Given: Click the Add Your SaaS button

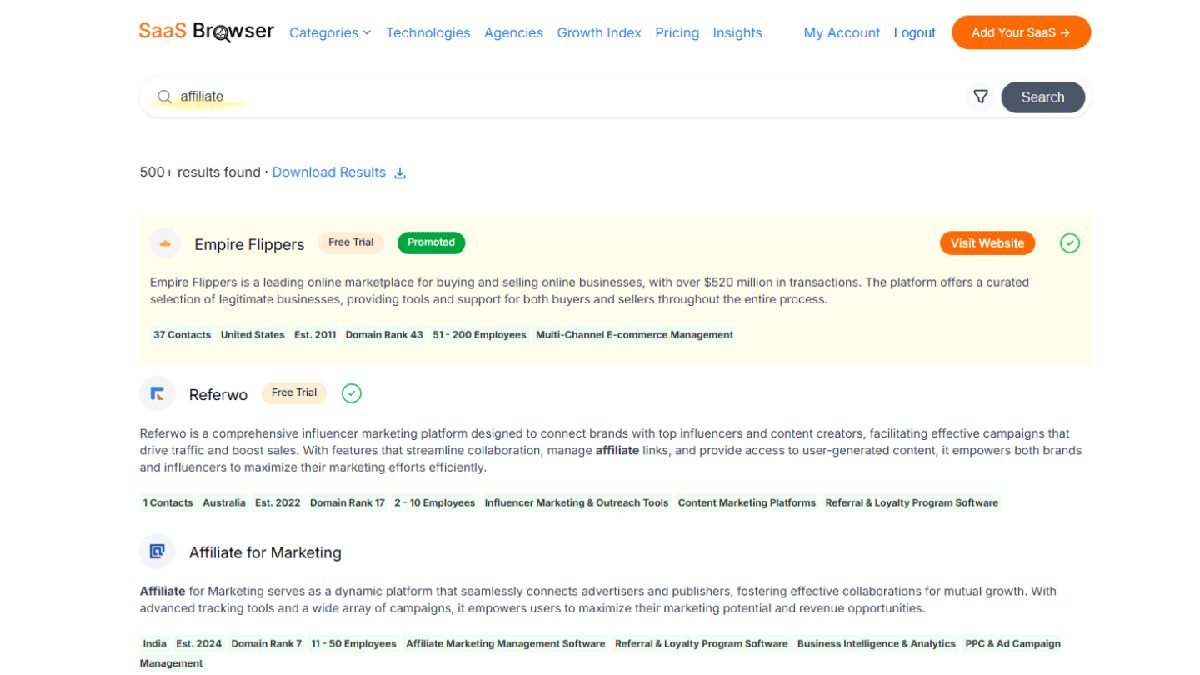Looking at the screenshot, I should coord(1020,33).
